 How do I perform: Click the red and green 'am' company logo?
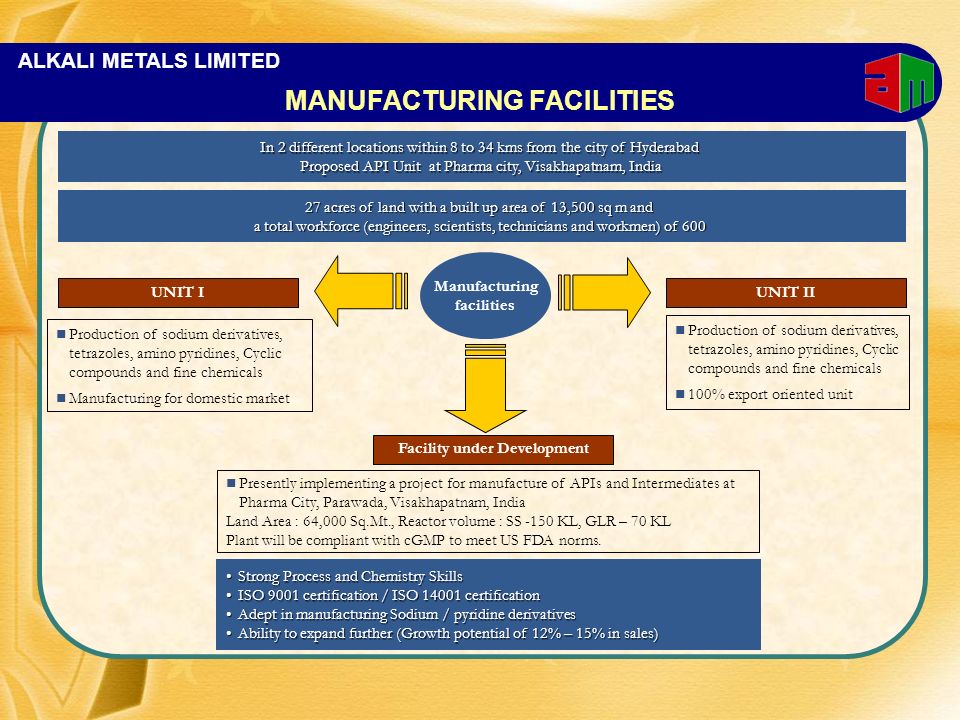[x=899, y=82]
